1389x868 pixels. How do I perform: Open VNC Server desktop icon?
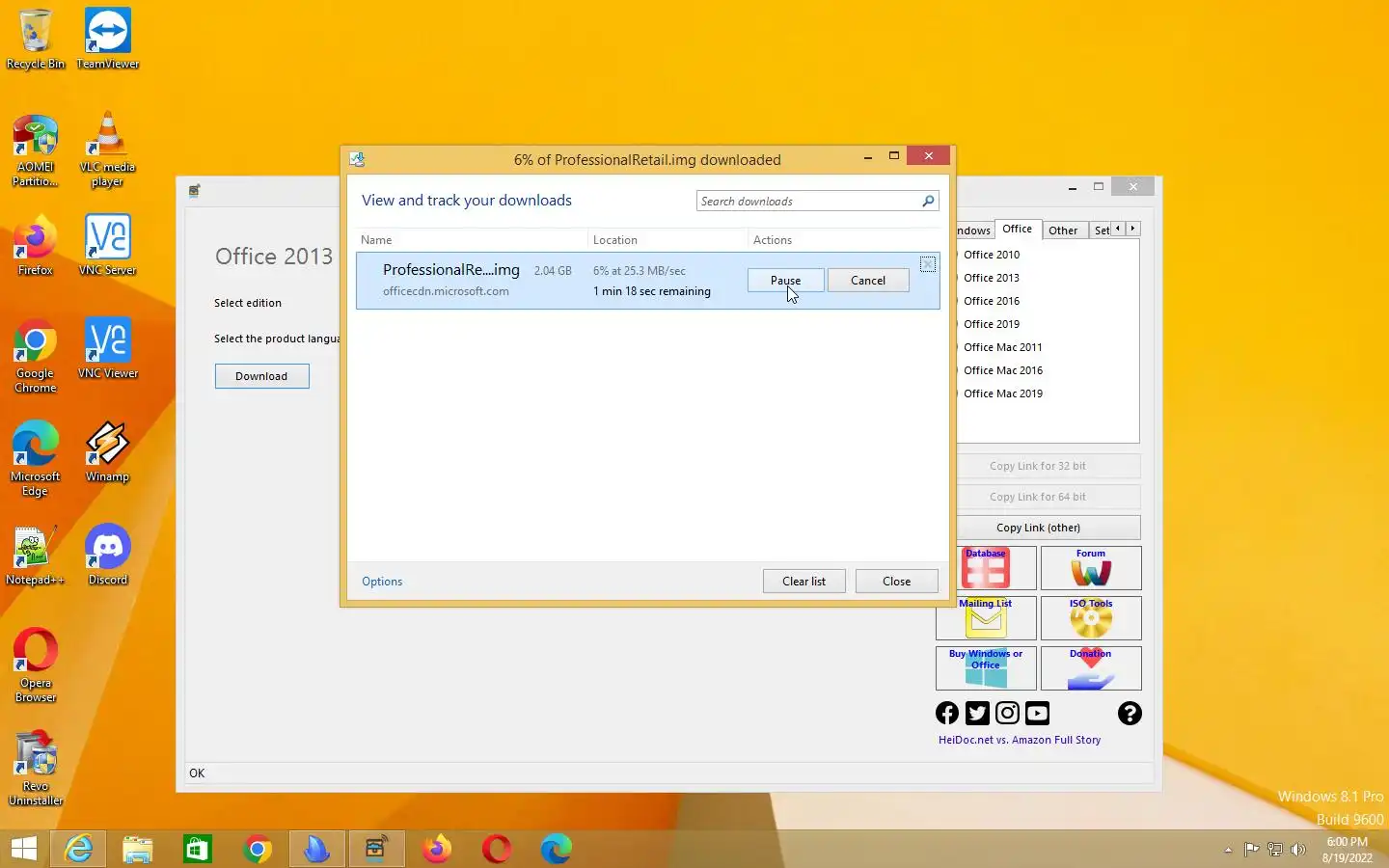tap(107, 247)
